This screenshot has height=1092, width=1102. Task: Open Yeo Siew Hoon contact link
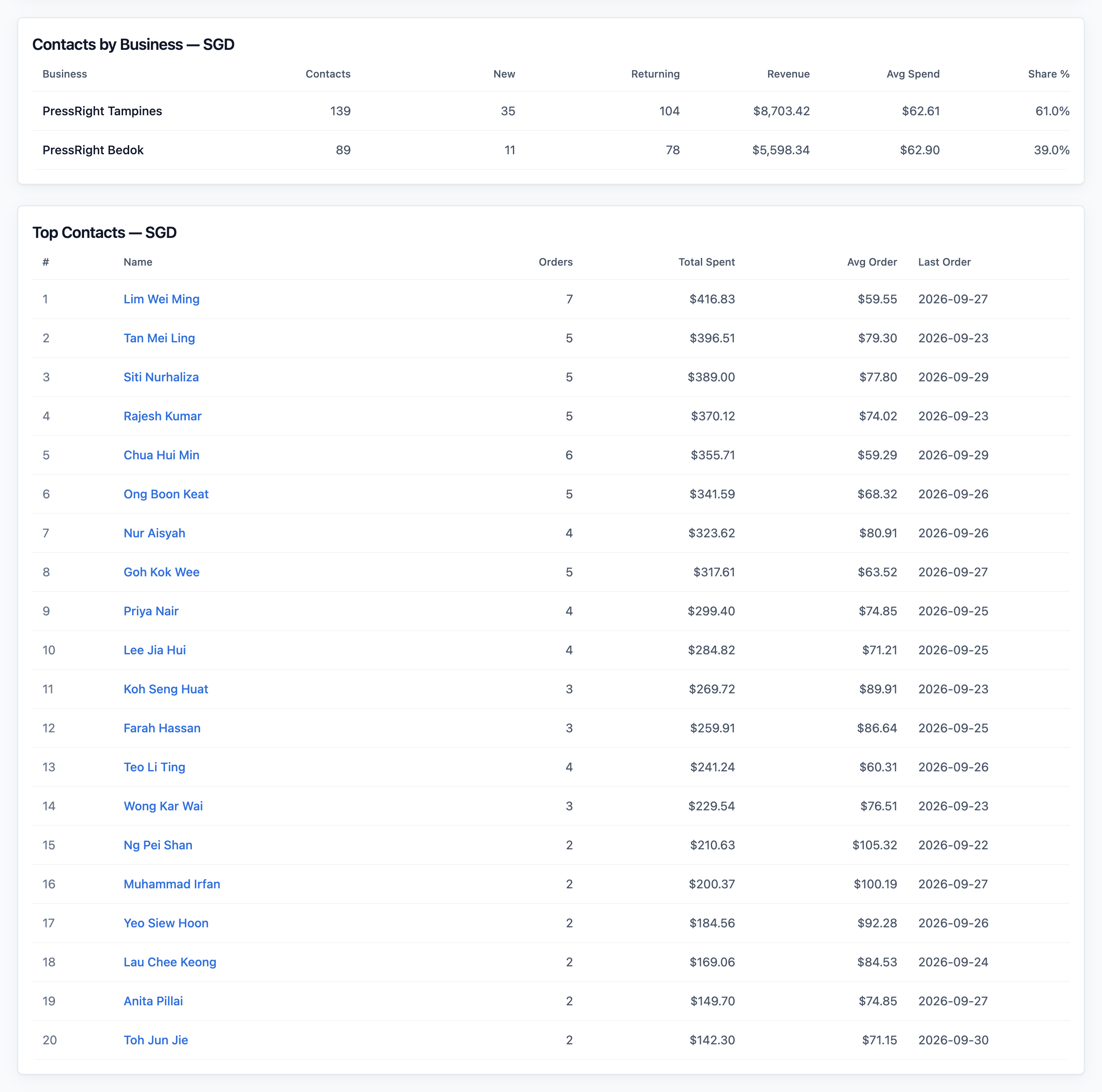click(166, 923)
